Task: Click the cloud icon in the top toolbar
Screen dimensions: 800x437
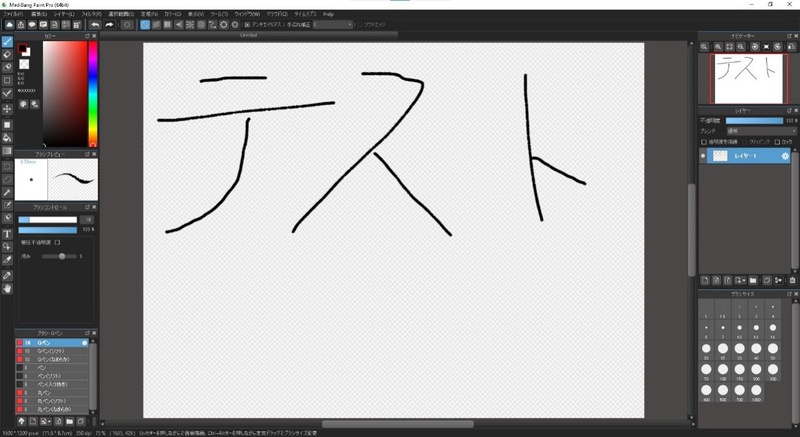Action: [x=10, y=24]
